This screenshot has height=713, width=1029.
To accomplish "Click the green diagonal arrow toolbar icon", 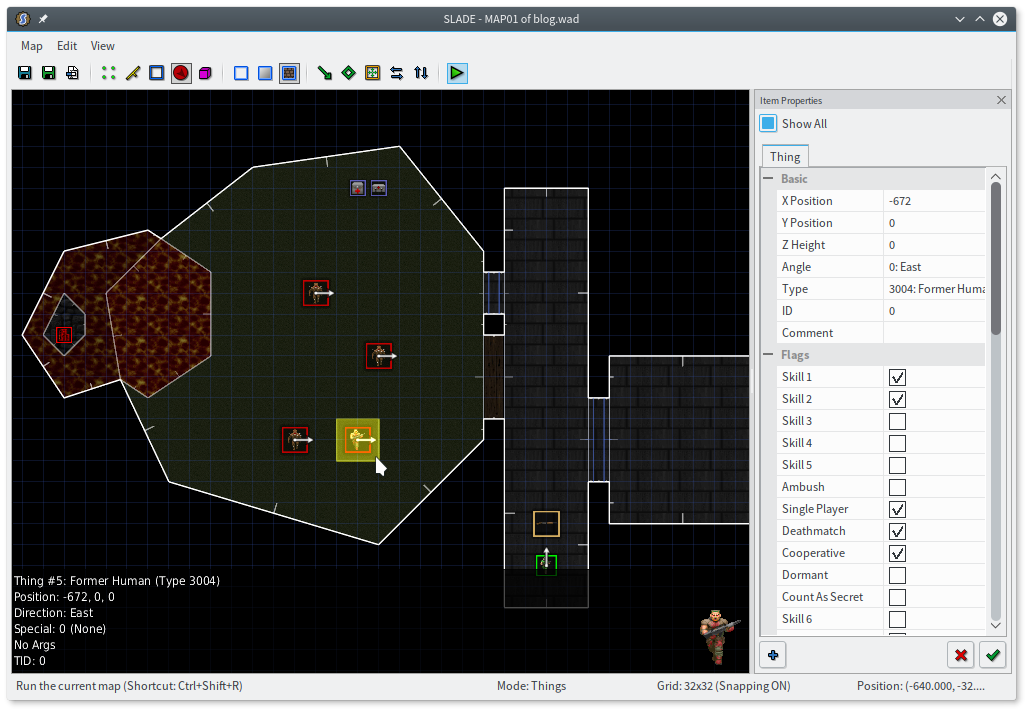I will (x=324, y=73).
